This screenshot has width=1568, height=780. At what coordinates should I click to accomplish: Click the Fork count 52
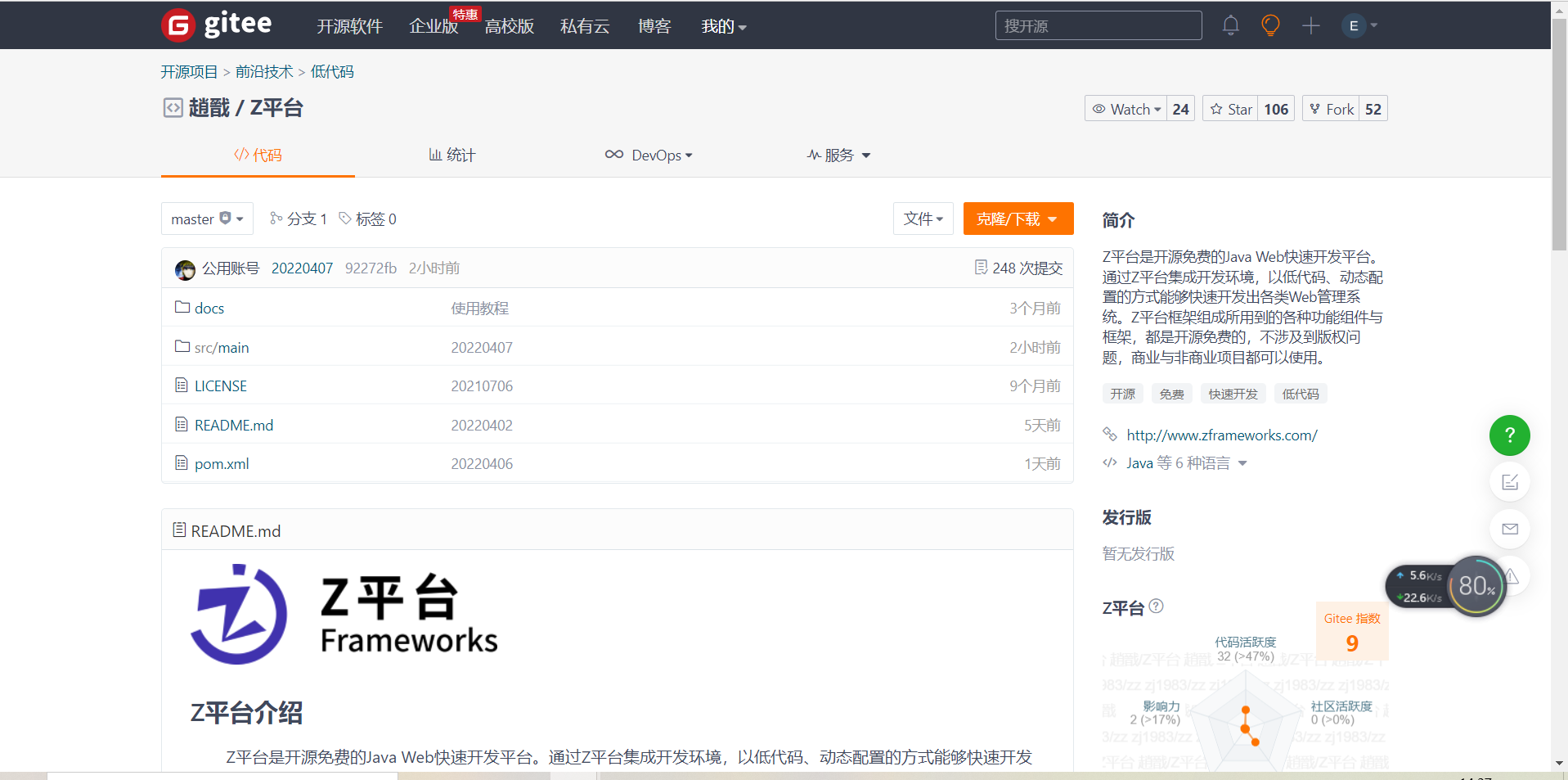pyautogui.click(x=1373, y=109)
